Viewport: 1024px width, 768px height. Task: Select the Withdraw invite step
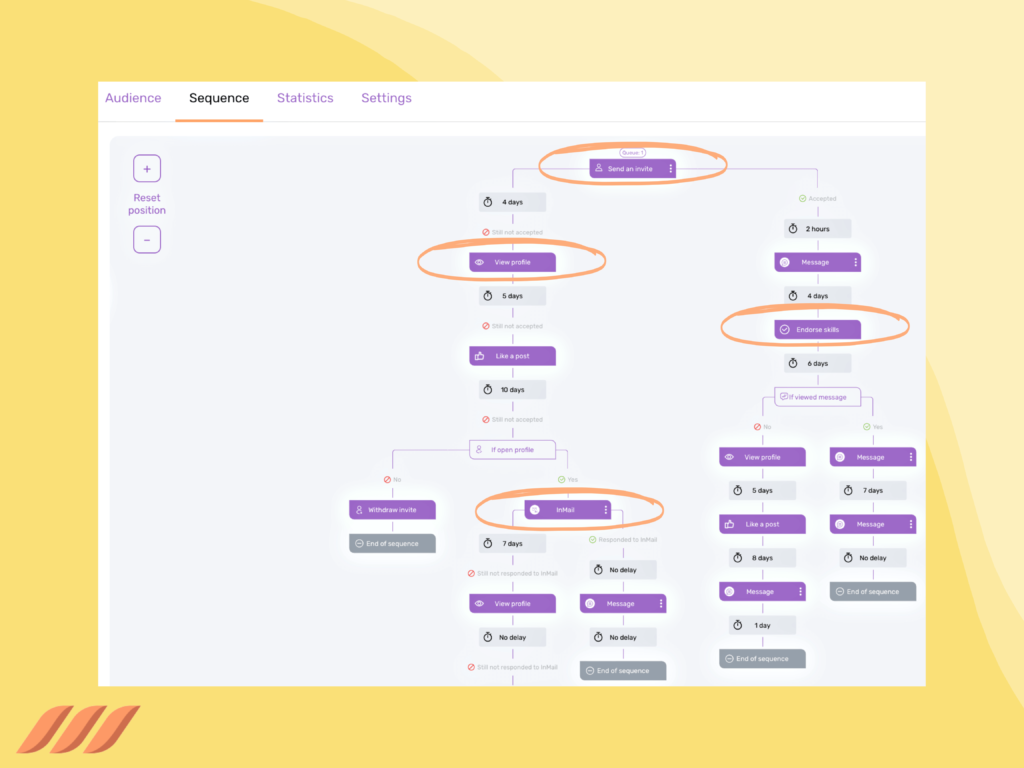(392, 510)
